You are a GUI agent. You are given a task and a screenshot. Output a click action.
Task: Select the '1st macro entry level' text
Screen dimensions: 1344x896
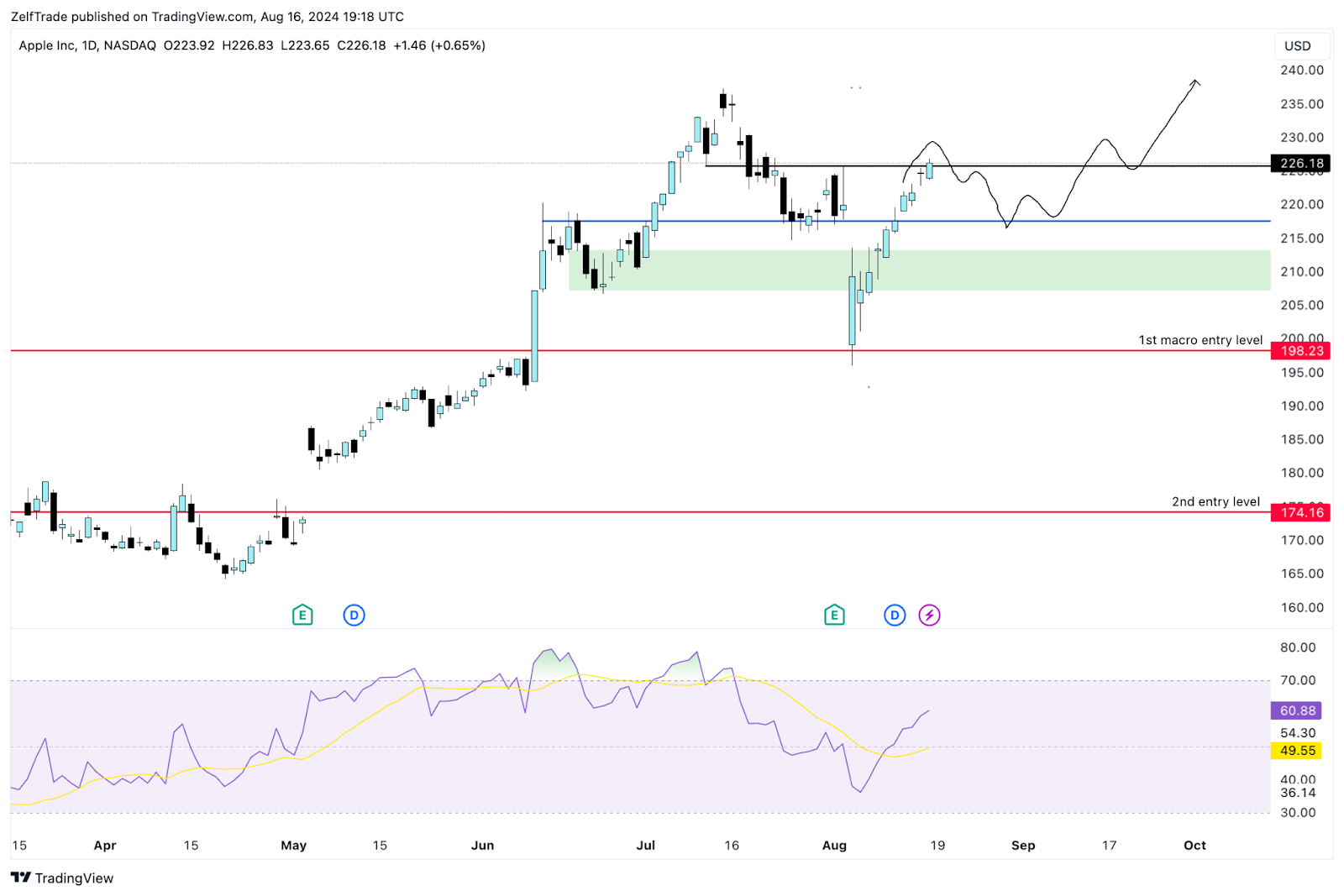click(x=1200, y=340)
